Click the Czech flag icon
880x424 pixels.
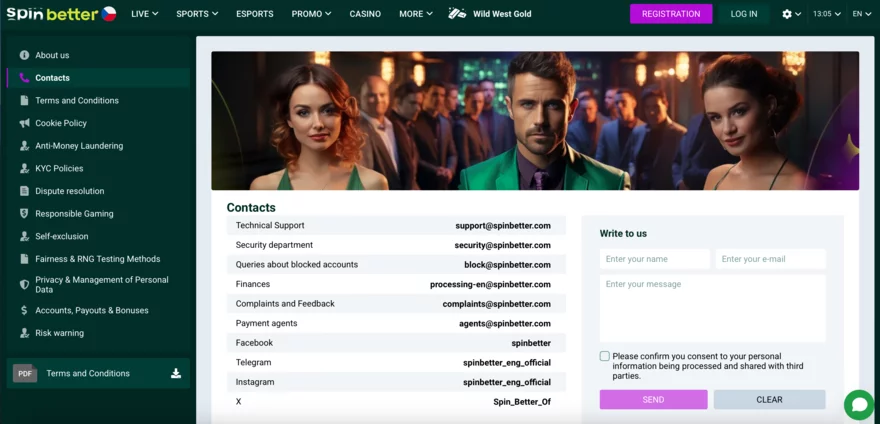tap(109, 14)
